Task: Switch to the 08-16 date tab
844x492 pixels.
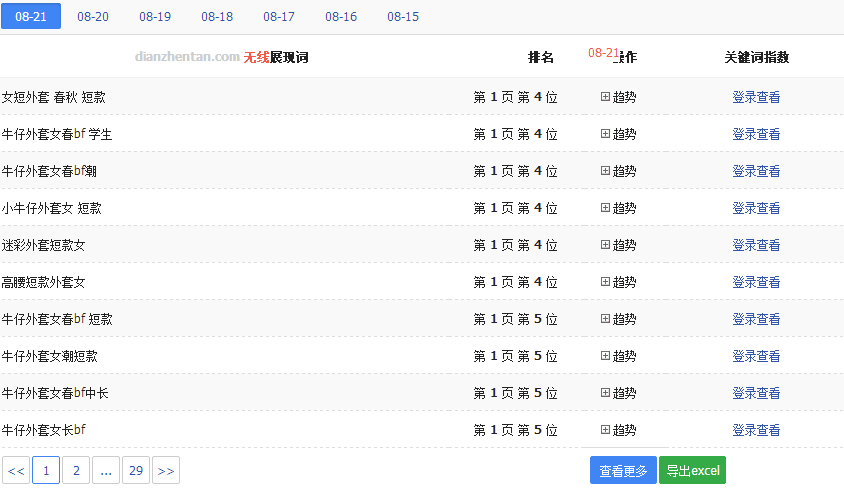Action: [x=341, y=16]
